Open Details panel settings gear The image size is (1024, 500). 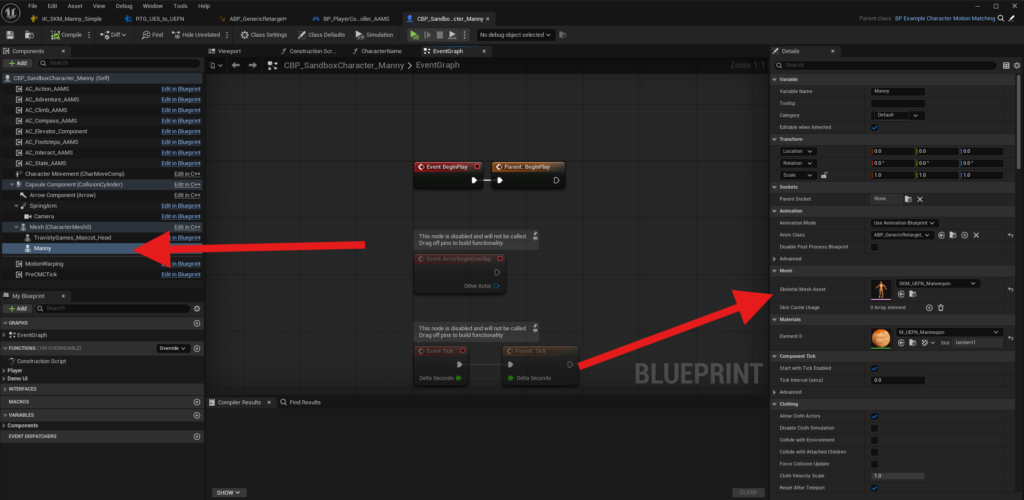coord(1016,65)
